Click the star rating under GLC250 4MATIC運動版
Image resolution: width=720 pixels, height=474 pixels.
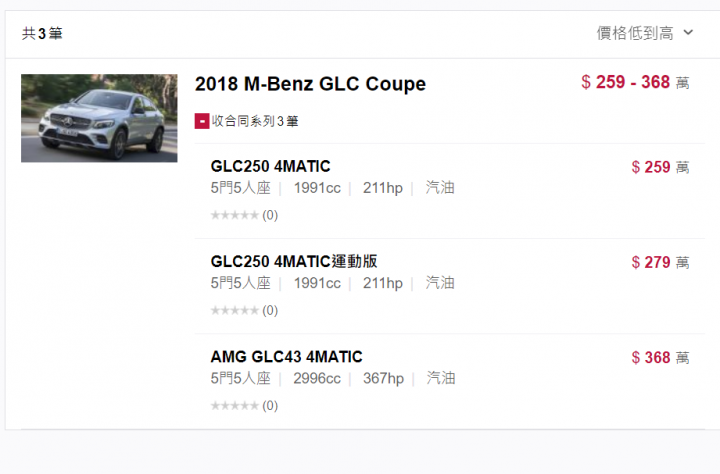point(235,310)
